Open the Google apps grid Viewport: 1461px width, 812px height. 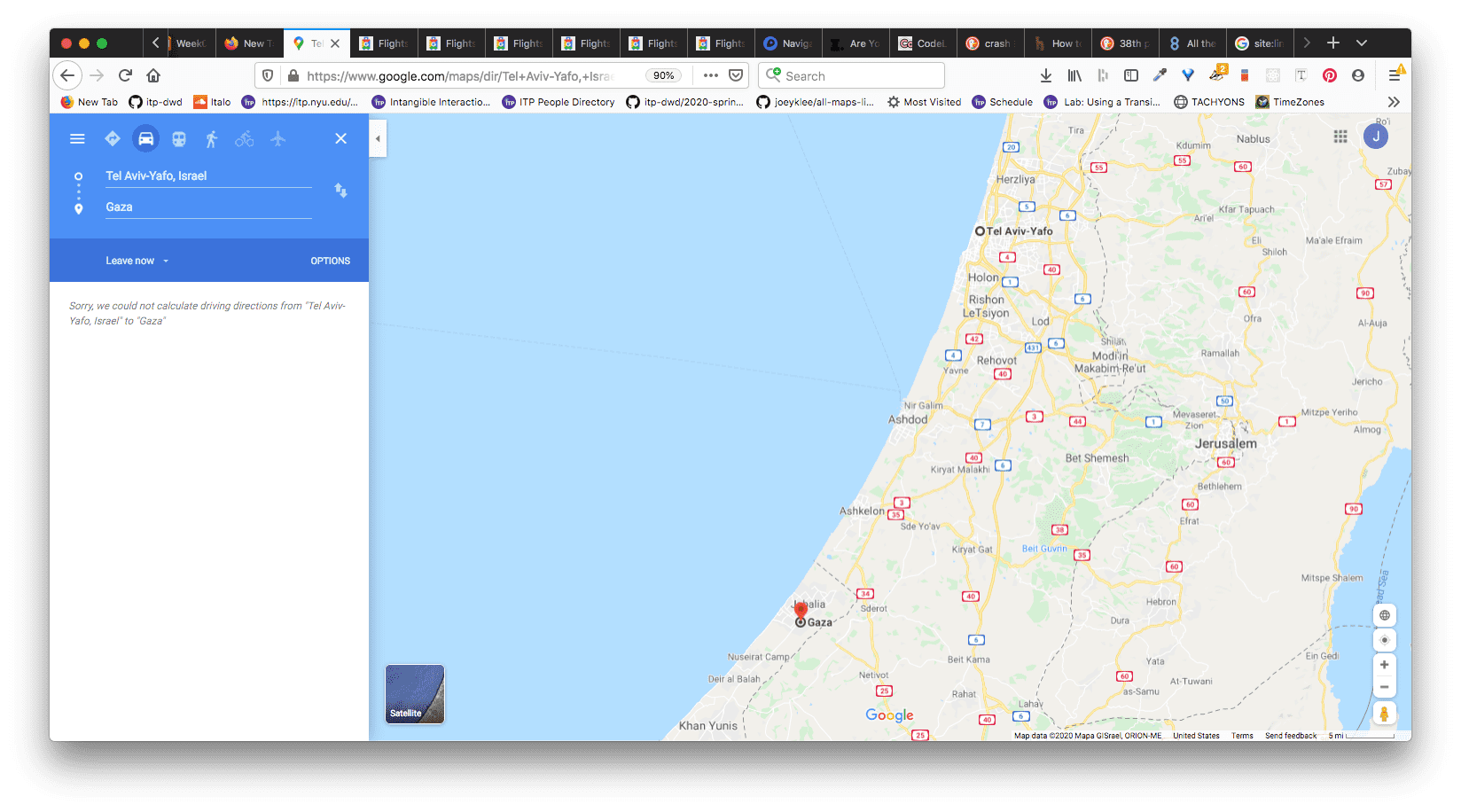(x=1340, y=137)
